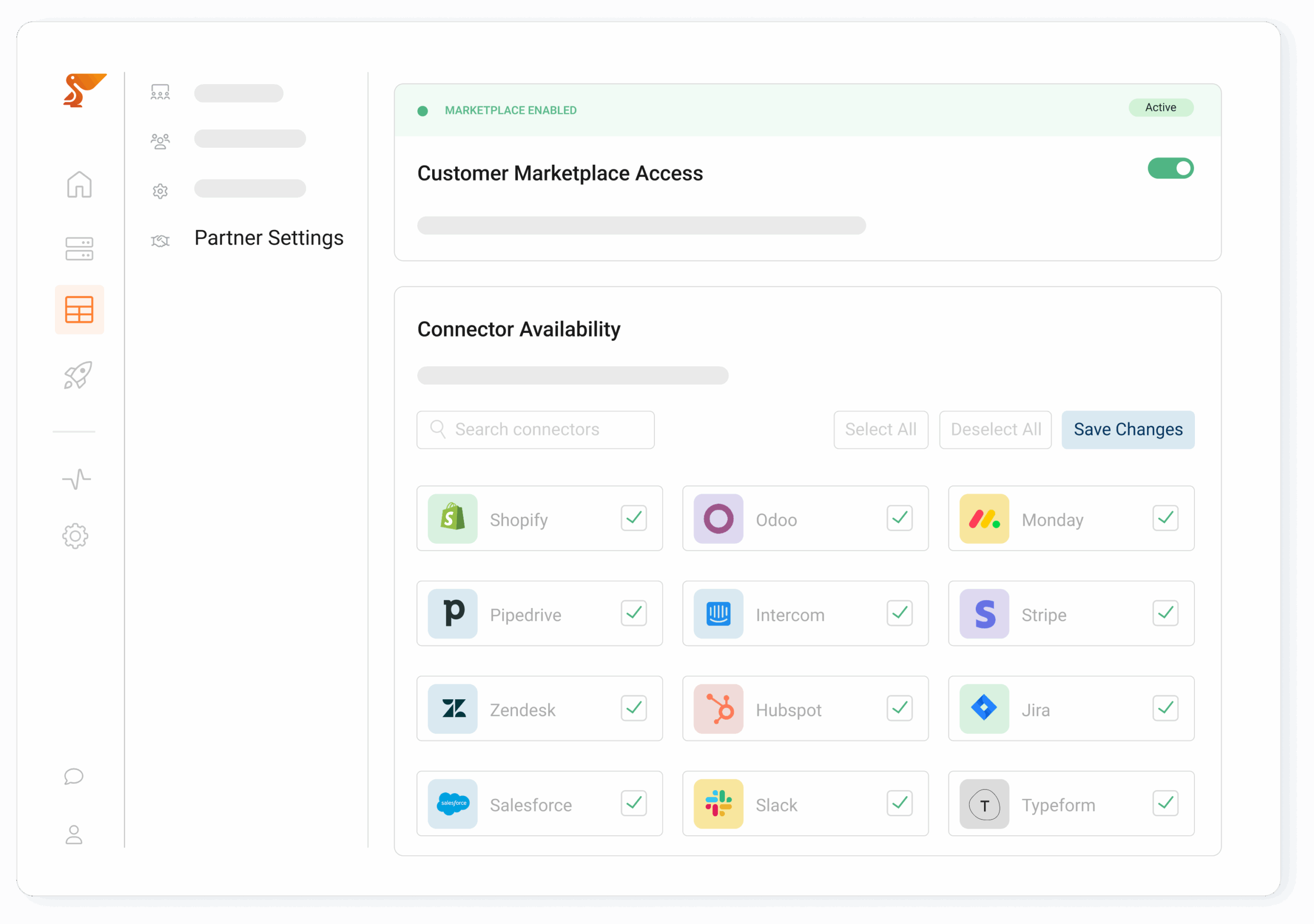Click the magnifier icon in the search box

pyautogui.click(x=438, y=428)
